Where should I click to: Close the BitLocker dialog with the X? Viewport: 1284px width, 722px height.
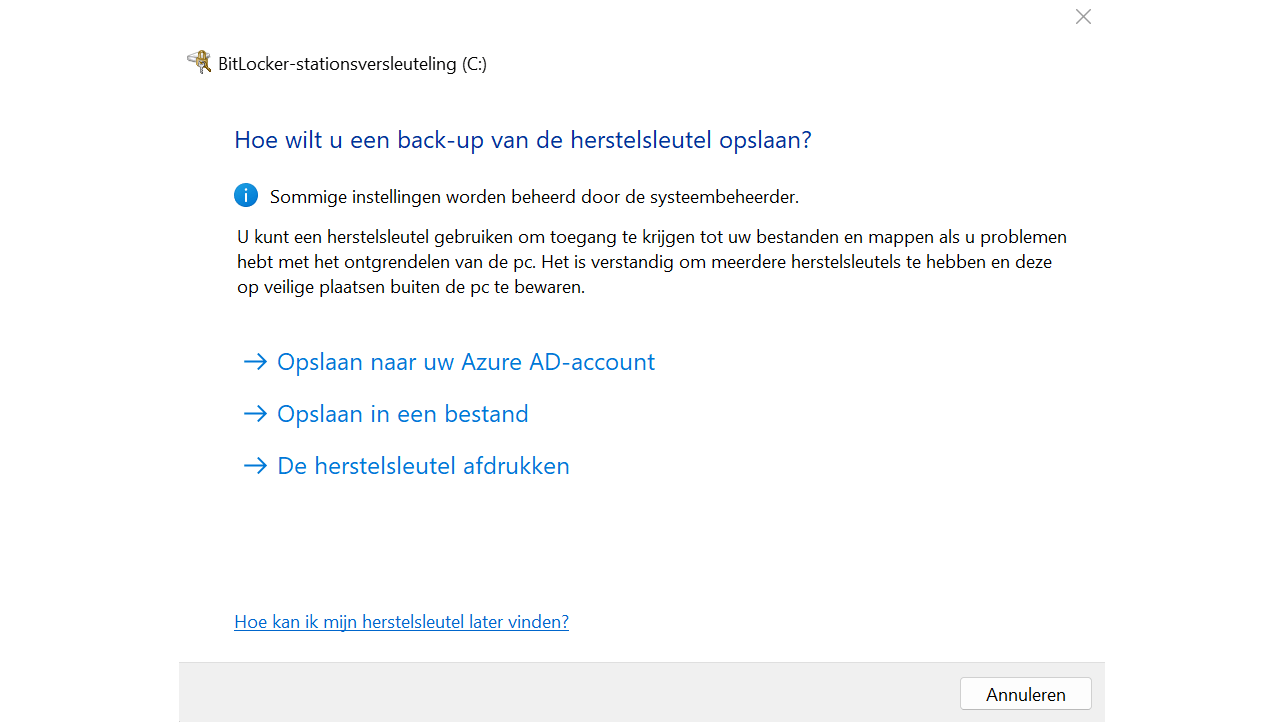click(x=1083, y=17)
